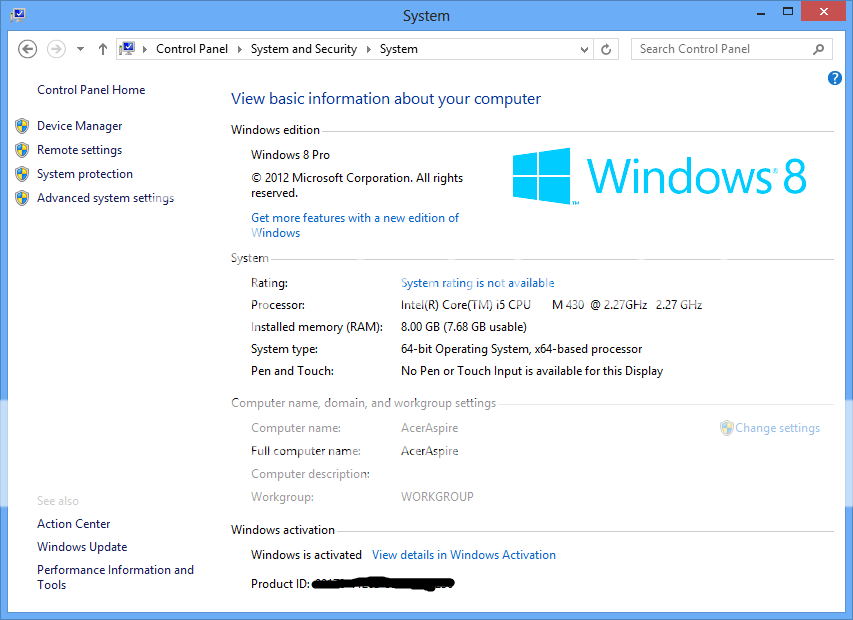Click the Product ID label

[x=280, y=584]
